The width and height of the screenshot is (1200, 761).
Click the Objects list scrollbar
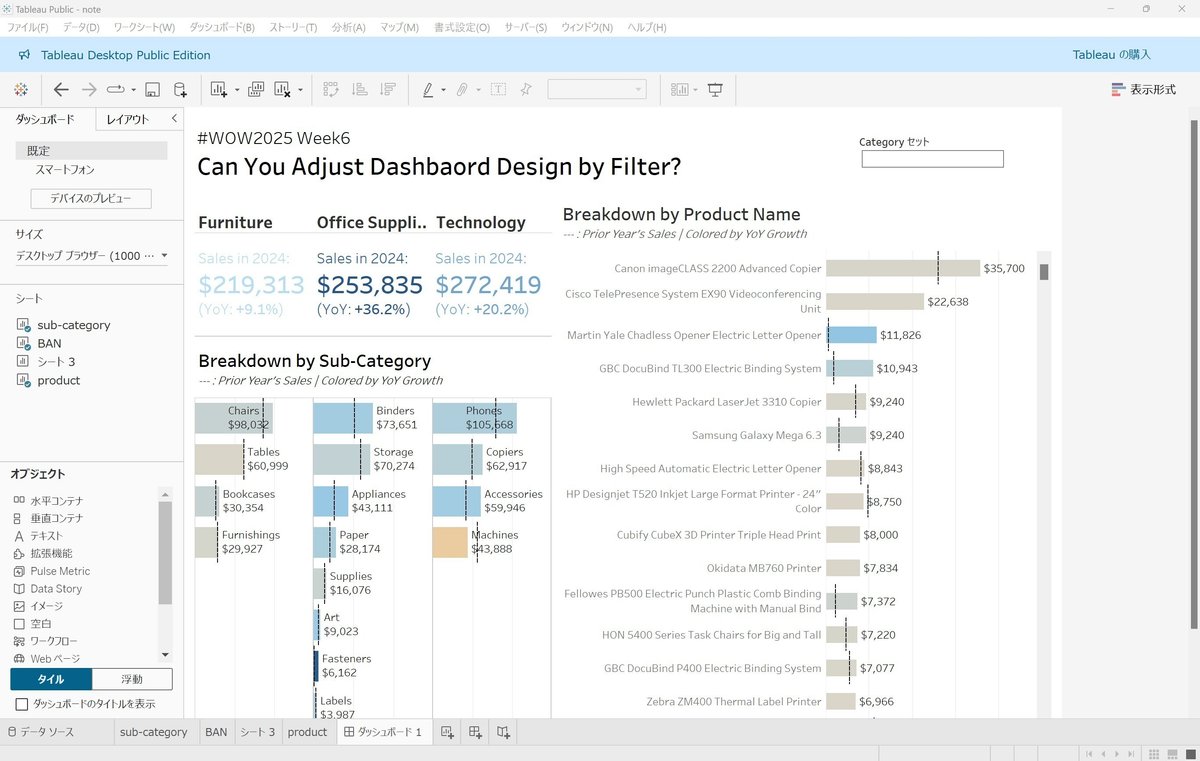(x=165, y=552)
